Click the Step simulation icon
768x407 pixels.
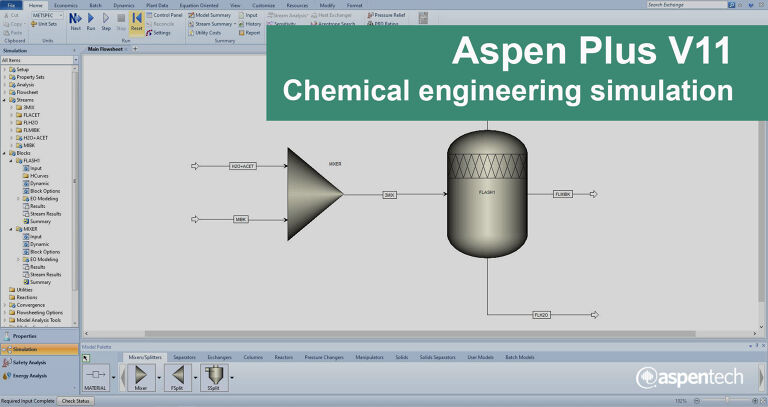coord(106,22)
